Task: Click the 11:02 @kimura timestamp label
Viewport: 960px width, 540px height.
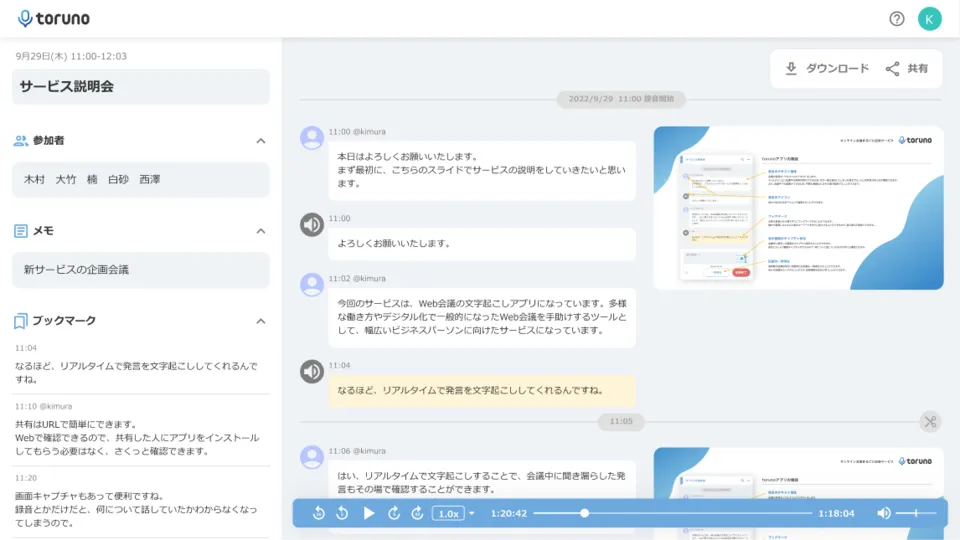Action: pos(357,279)
